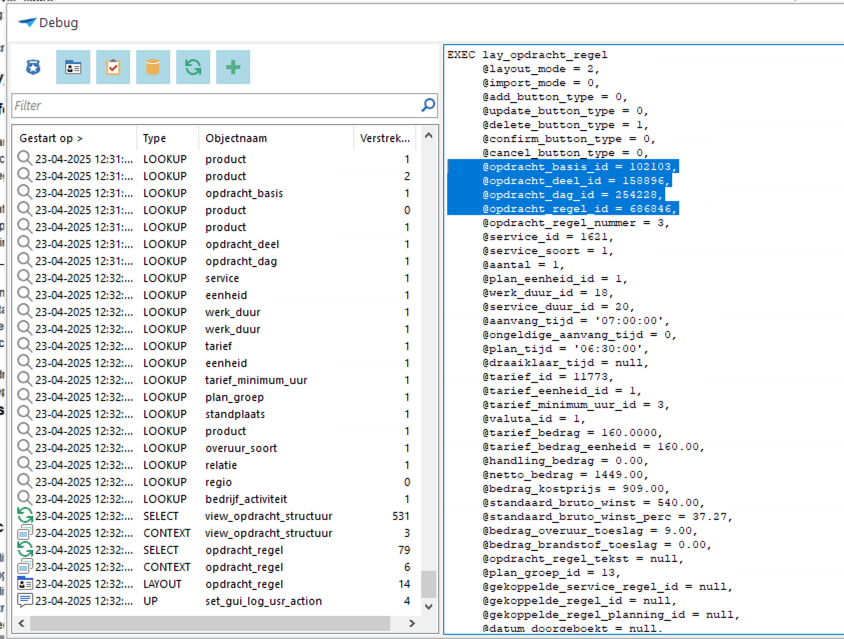Click the magnifier icon on the bedrijf_activiteit row
This screenshot has width=844, height=639.
tap(25, 498)
